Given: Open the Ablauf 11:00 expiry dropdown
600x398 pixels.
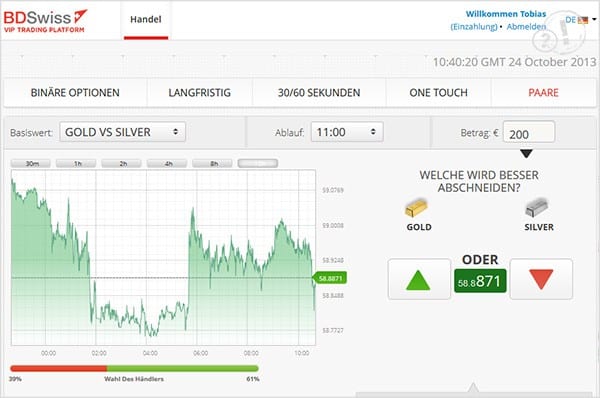Looking at the screenshot, I should (x=347, y=132).
